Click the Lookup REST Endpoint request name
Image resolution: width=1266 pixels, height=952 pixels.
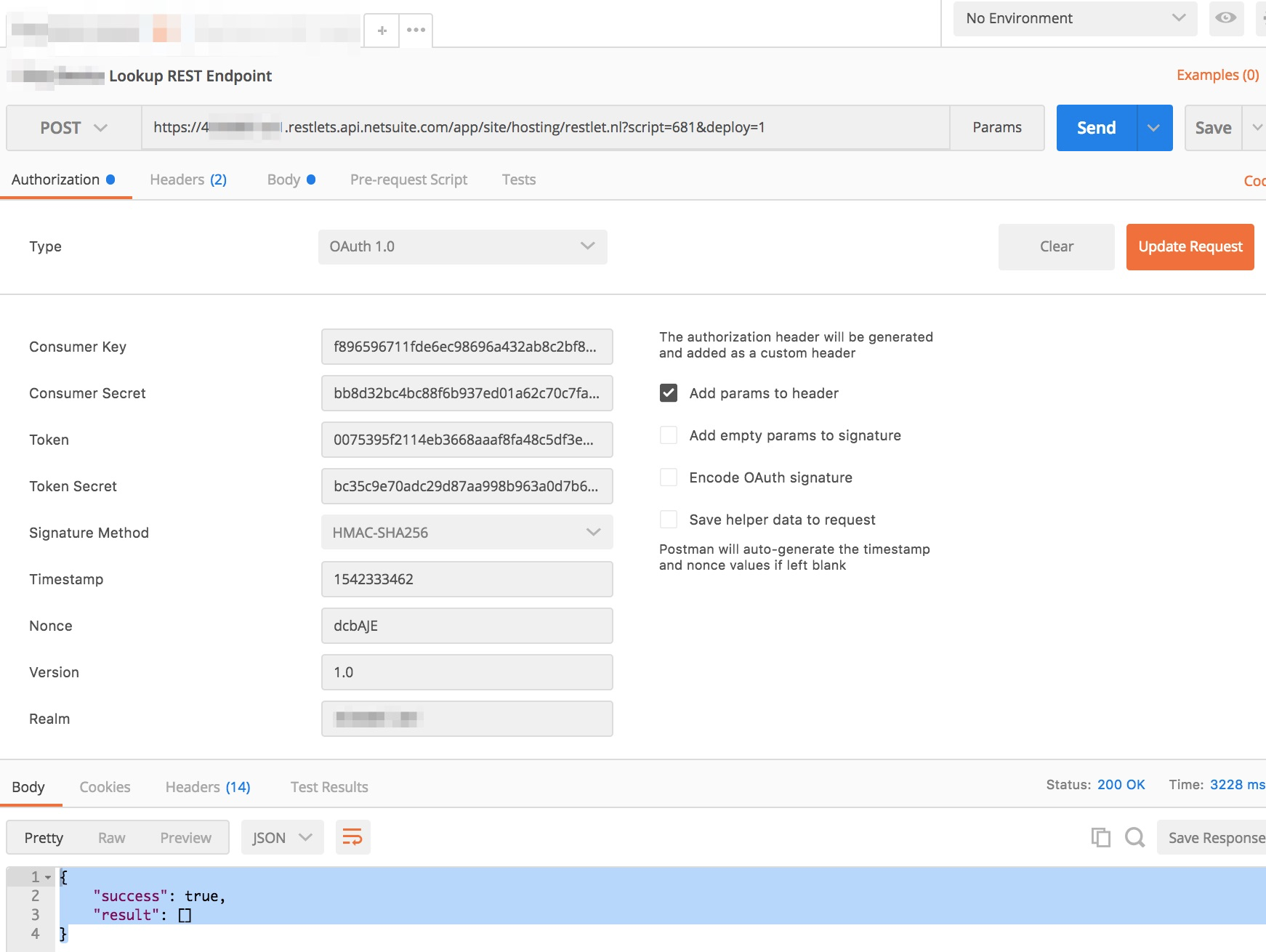click(x=190, y=76)
